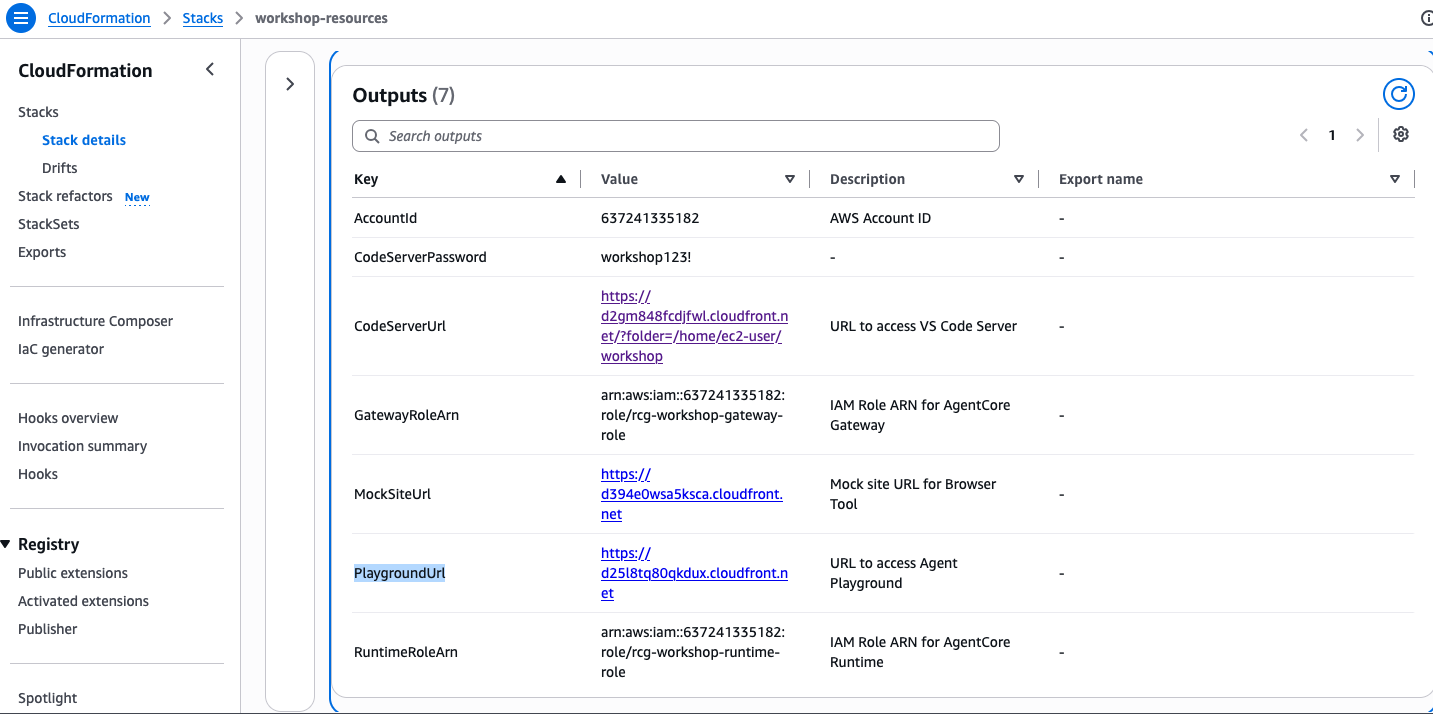The width and height of the screenshot is (1433, 714).
Task: Open Infrastructure Composer
Action: point(96,321)
